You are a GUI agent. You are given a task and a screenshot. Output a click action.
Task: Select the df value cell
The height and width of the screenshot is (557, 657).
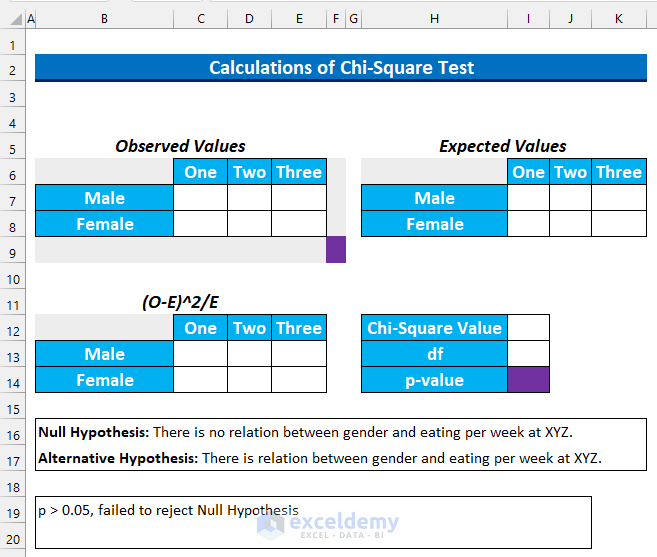point(528,354)
